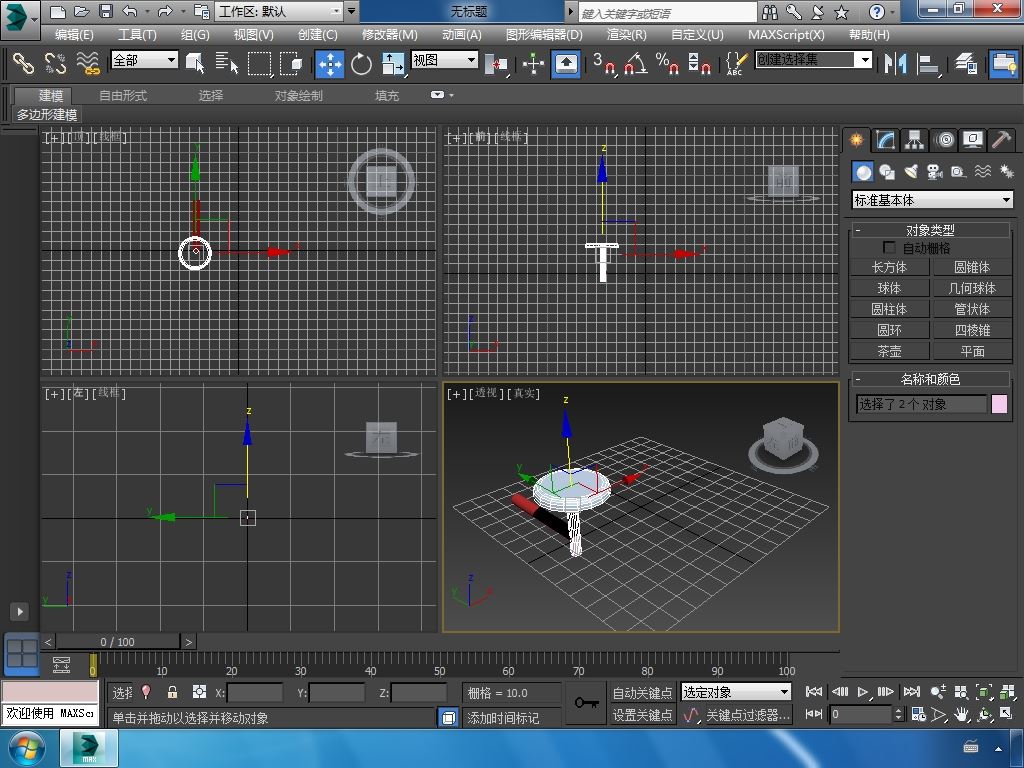
Task: Activate the Select Object tool
Action: [195, 63]
